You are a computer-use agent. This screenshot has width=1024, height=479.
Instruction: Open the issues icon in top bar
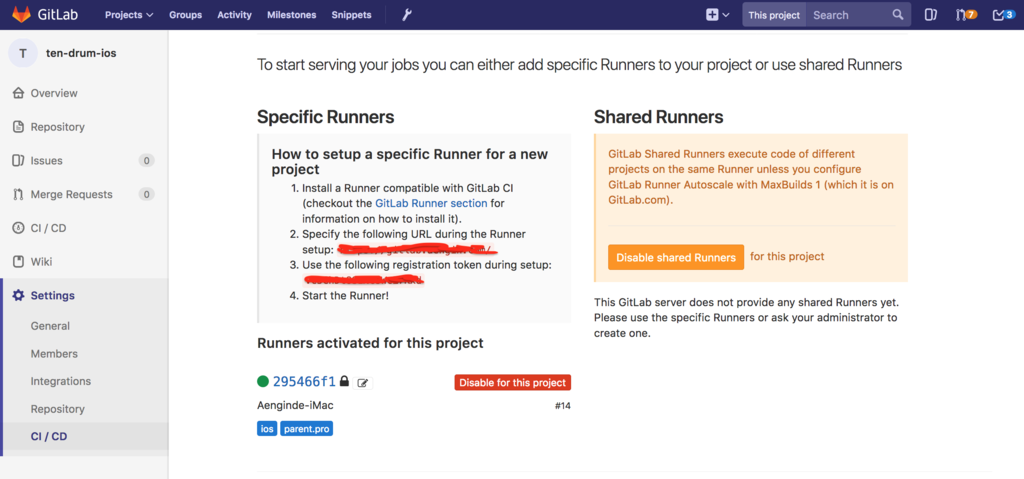[x=931, y=14]
